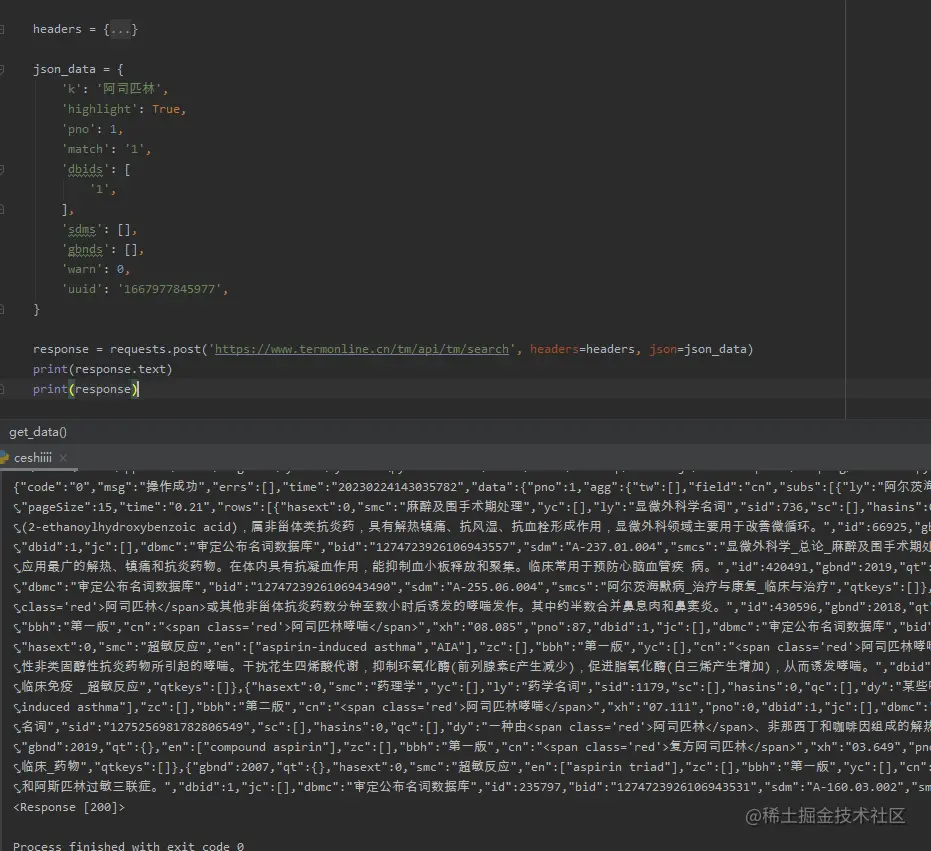Click the 'highlight' key in json_data
Image resolution: width=931 pixels, height=851 pixels.
tap(99, 109)
